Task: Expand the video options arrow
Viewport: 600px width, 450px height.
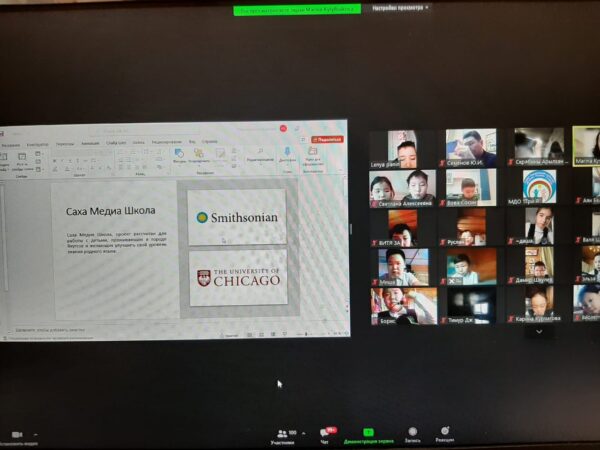Action: (36, 435)
